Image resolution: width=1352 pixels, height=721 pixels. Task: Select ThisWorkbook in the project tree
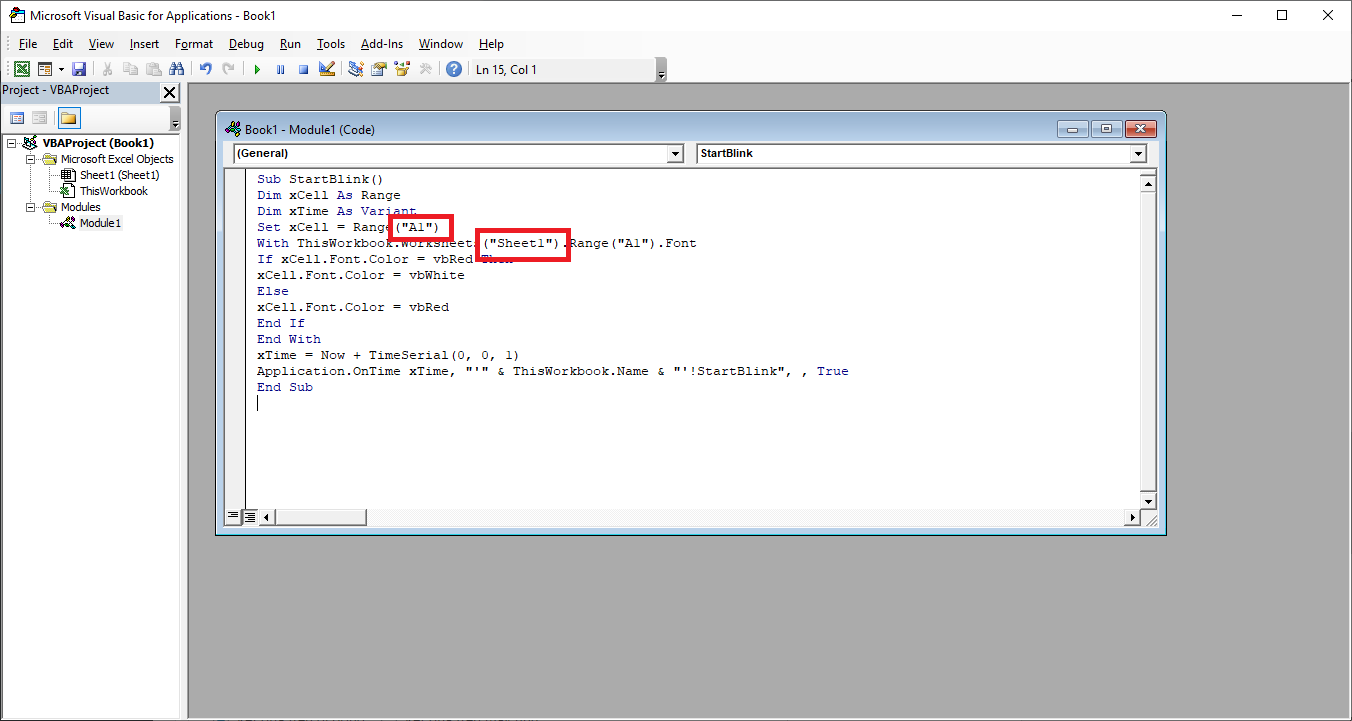point(113,191)
